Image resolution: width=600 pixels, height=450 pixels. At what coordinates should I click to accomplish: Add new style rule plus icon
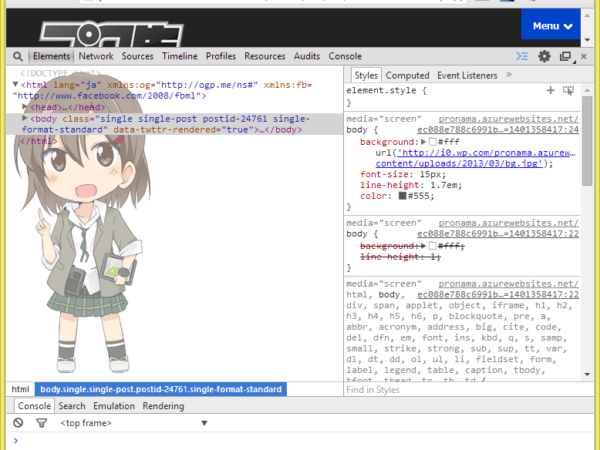550,90
